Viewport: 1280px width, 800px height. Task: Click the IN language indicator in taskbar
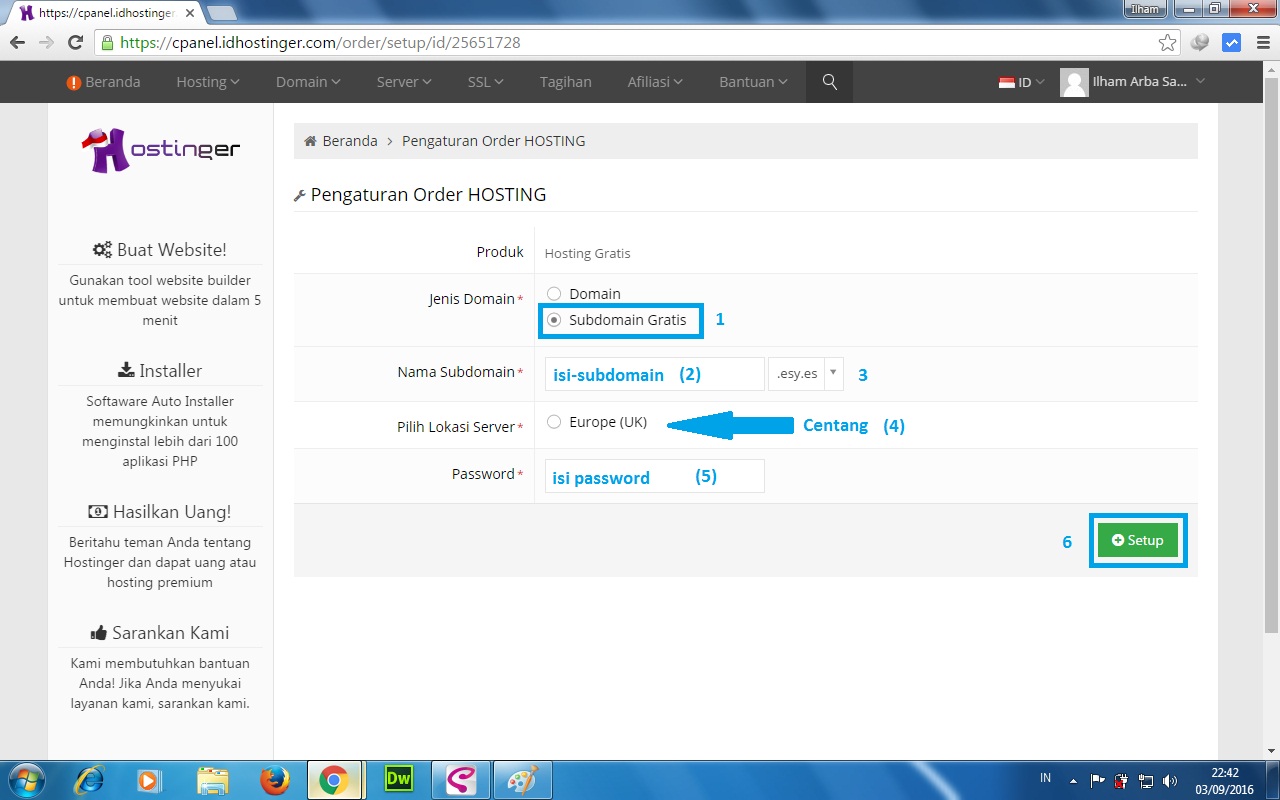pos(1045,777)
